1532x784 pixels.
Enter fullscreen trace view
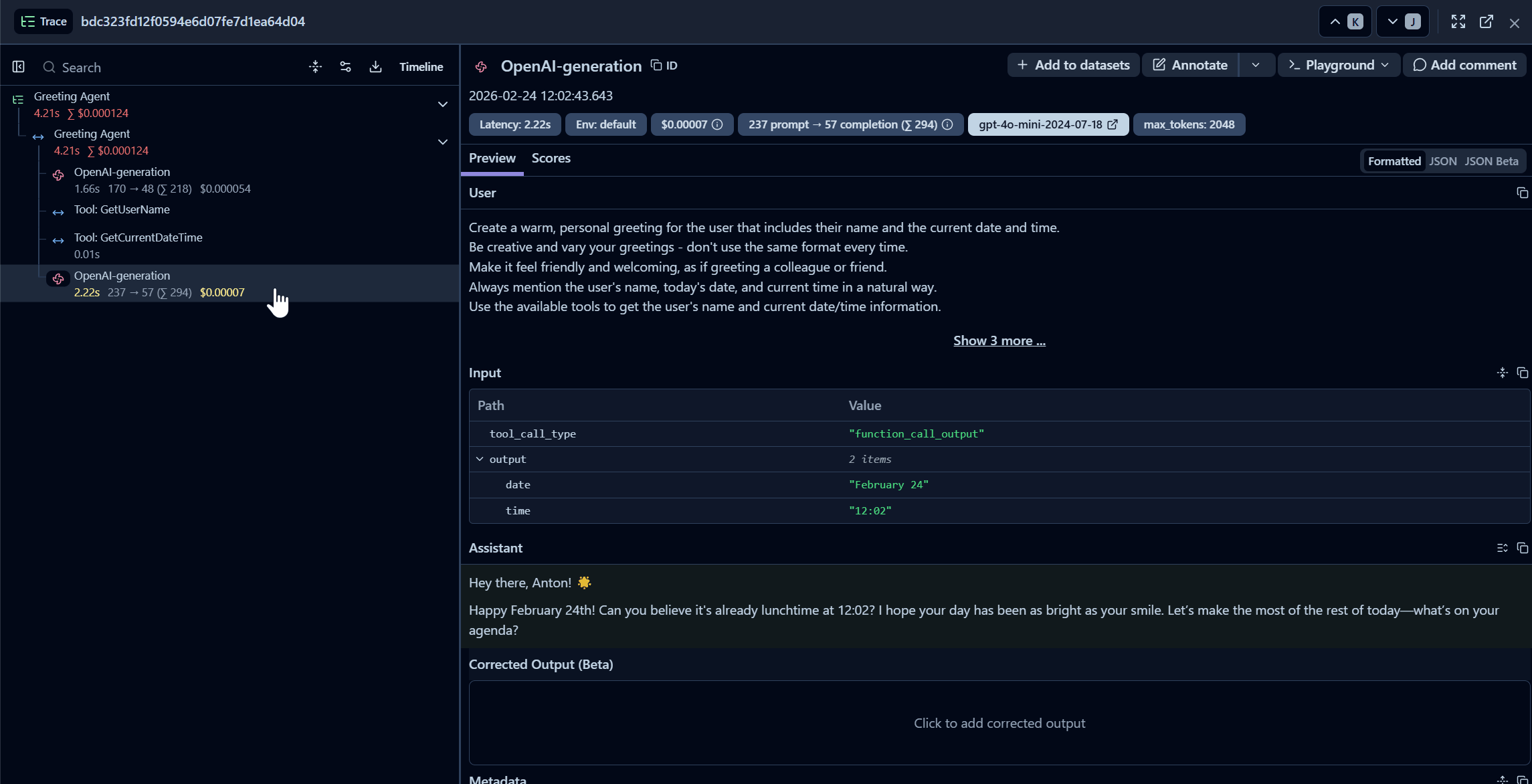[x=1458, y=22]
